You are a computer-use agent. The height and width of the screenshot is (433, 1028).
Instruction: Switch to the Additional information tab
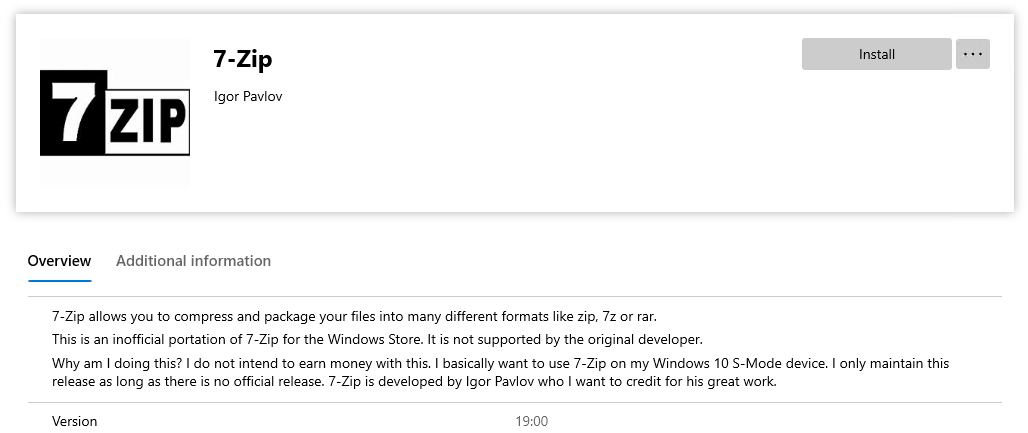pos(193,260)
